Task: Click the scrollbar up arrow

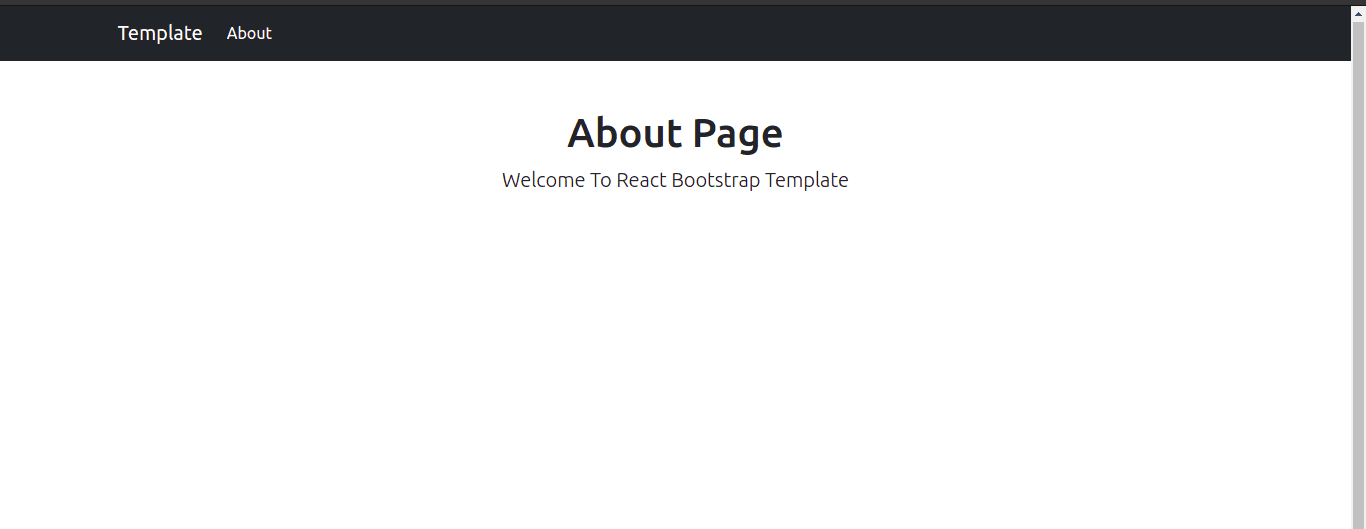Action: point(1358,13)
